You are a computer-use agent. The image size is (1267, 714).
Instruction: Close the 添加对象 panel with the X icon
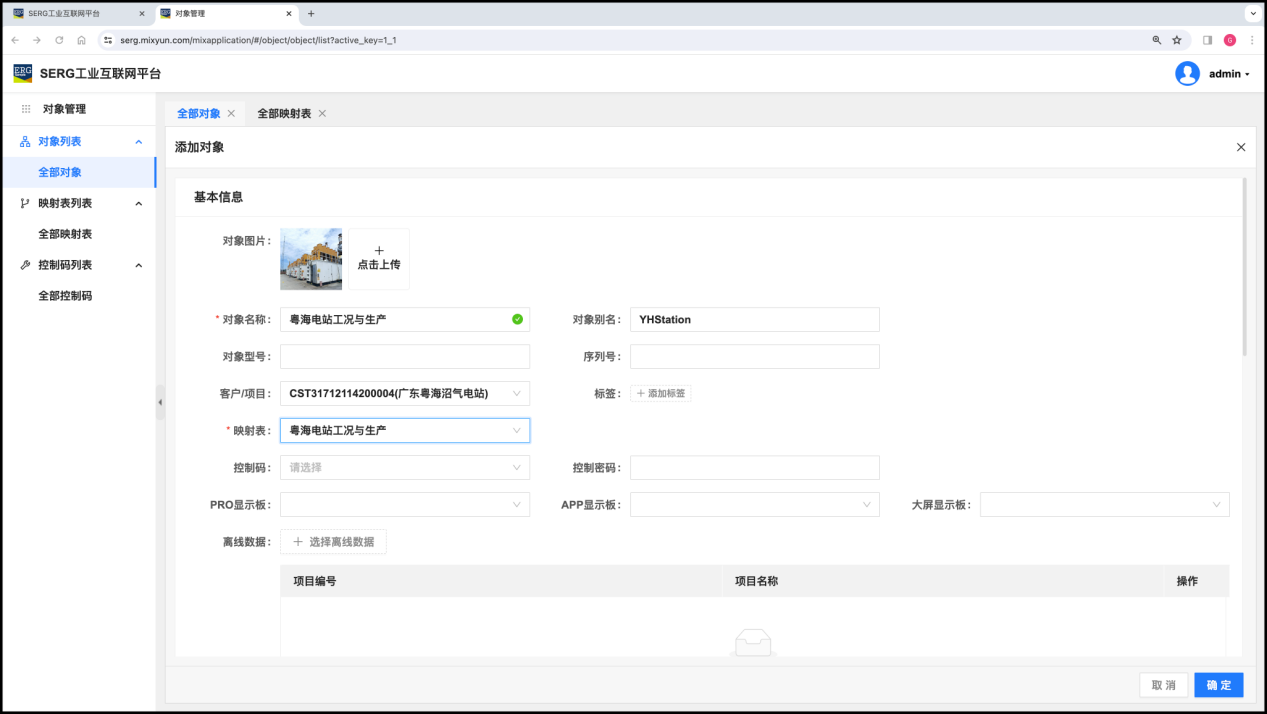[1241, 147]
